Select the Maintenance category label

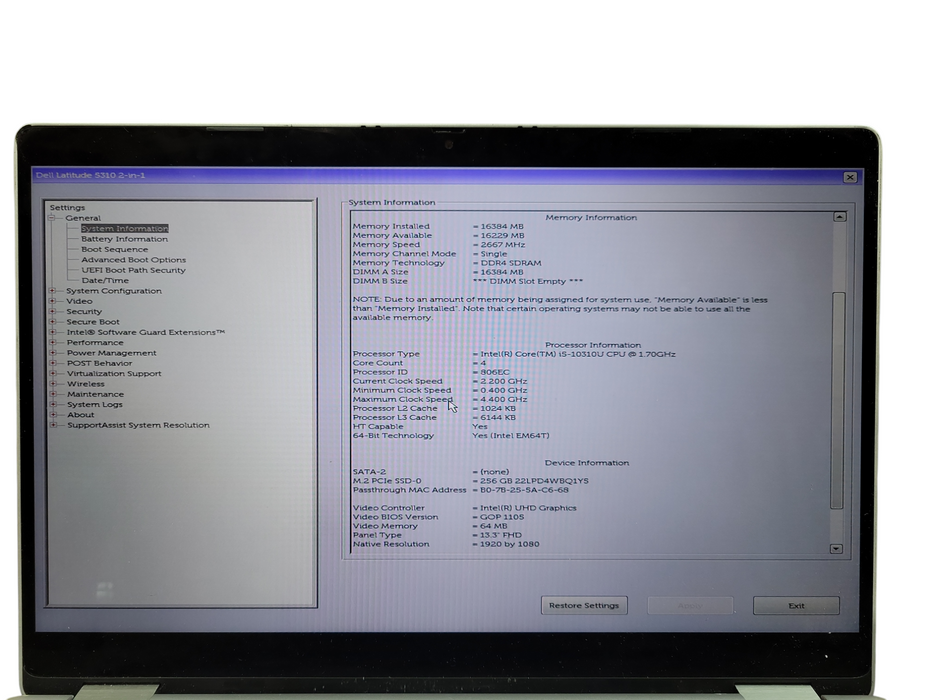coord(95,394)
